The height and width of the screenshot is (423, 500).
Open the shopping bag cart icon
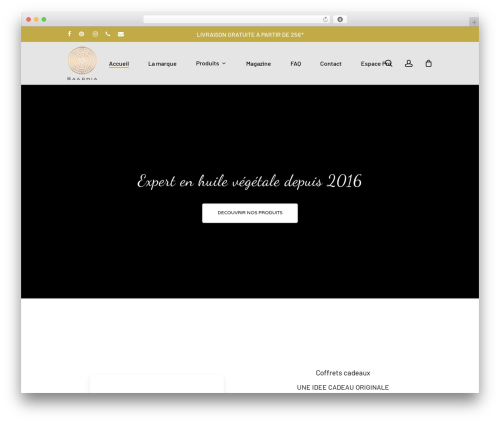[x=429, y=63]
